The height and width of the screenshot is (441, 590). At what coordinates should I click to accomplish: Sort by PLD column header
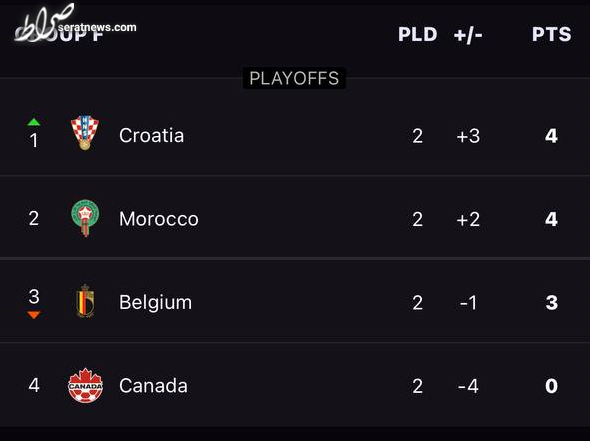[x=418, y=34]
